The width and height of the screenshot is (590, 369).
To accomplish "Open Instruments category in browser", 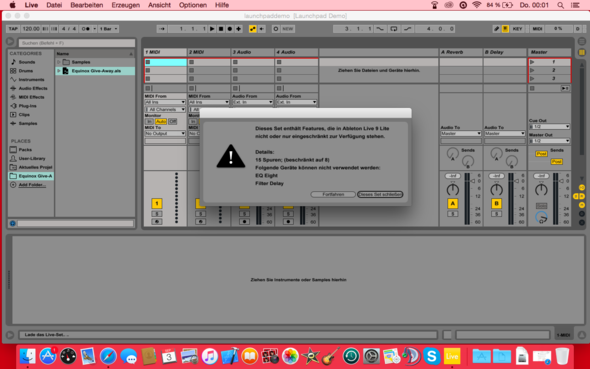I will point(31,80).
